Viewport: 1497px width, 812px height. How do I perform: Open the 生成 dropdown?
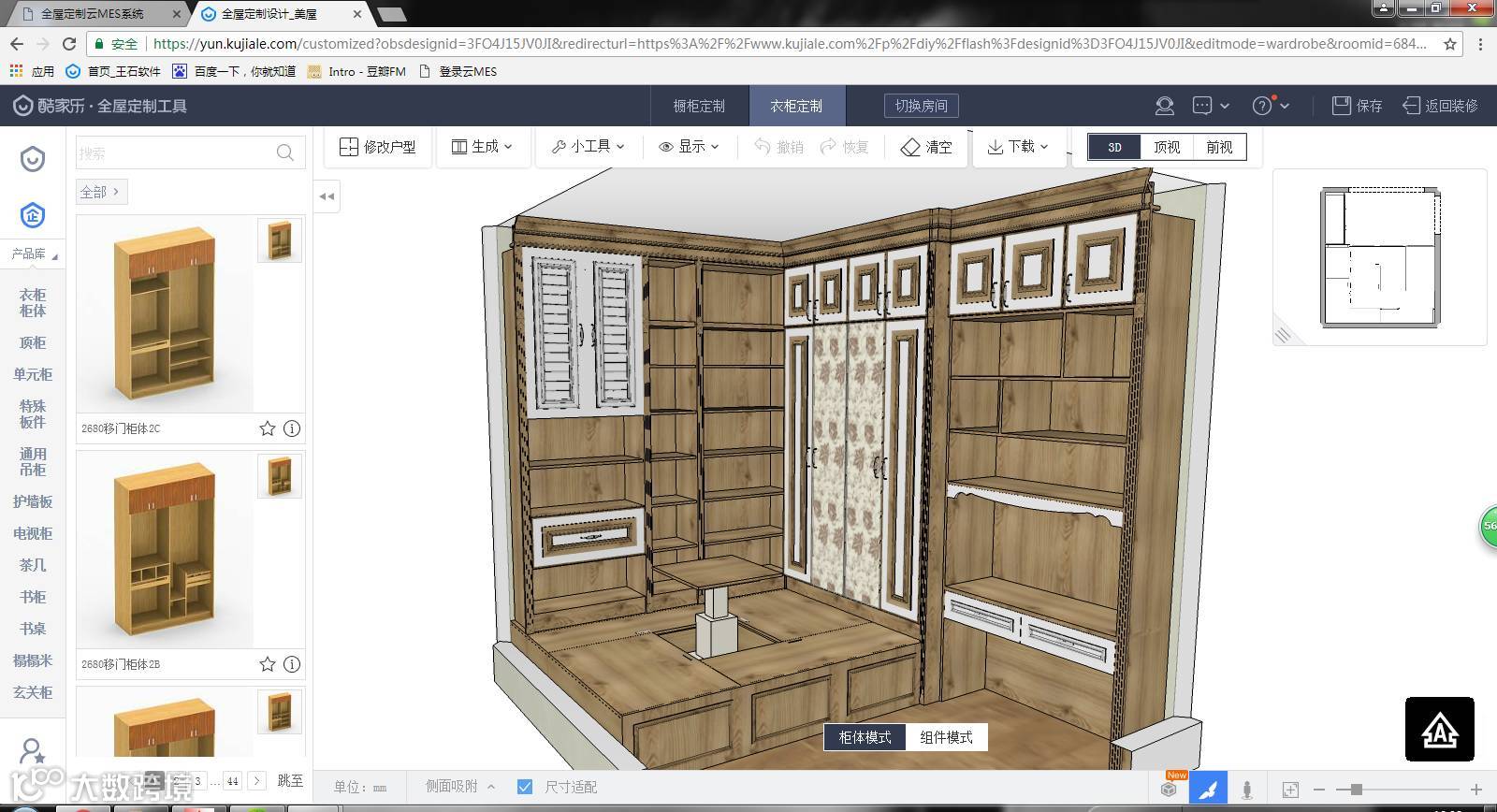coord(482,147)
